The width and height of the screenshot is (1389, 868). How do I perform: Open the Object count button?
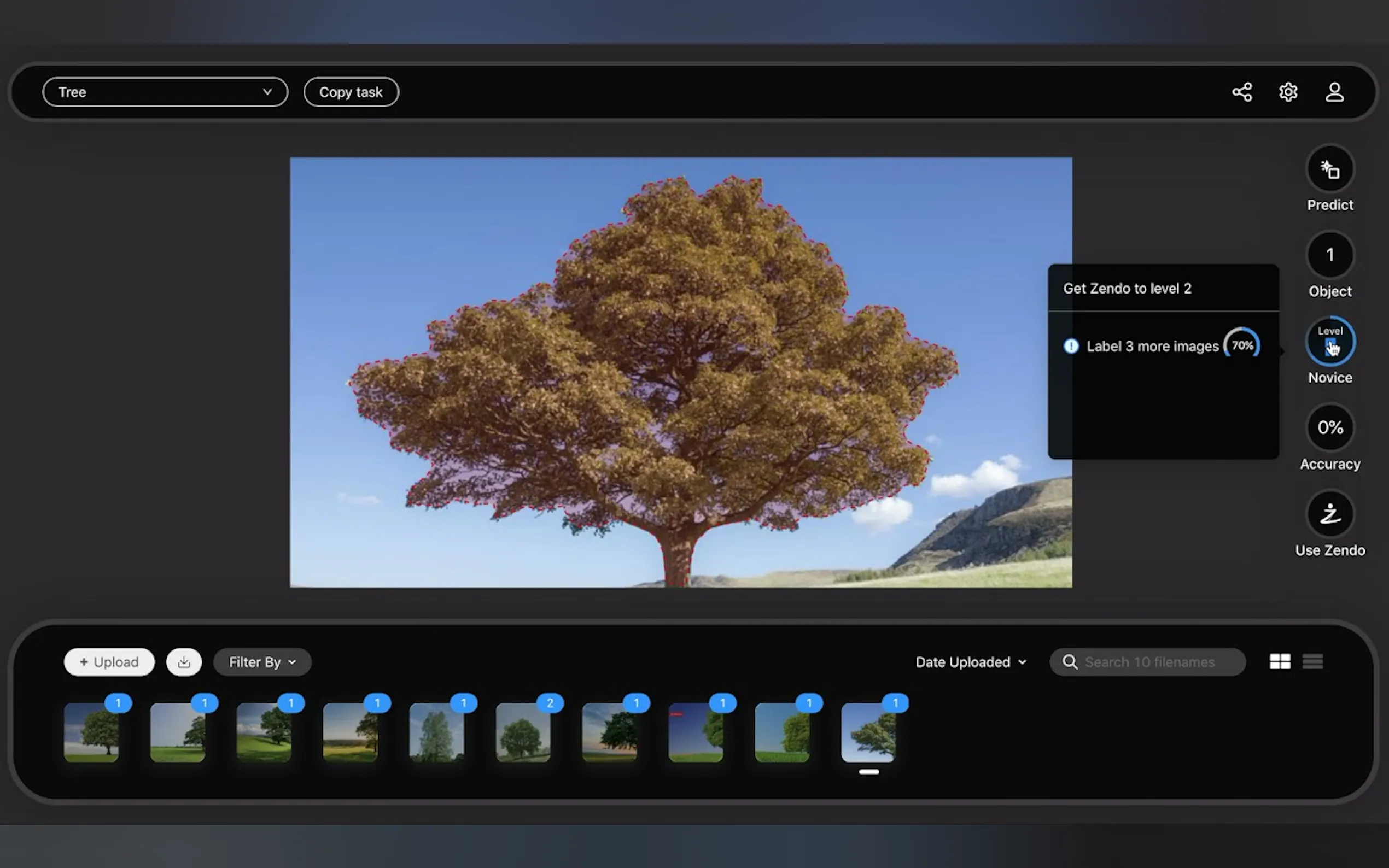[1330, 255]
